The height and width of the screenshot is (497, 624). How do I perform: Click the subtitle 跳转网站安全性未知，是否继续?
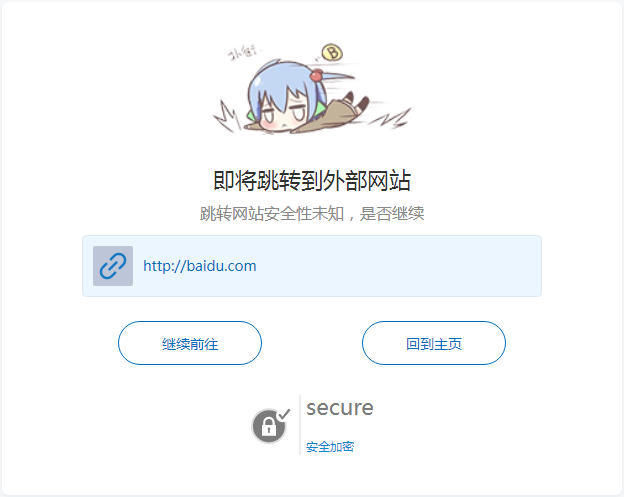click(312, 214)
